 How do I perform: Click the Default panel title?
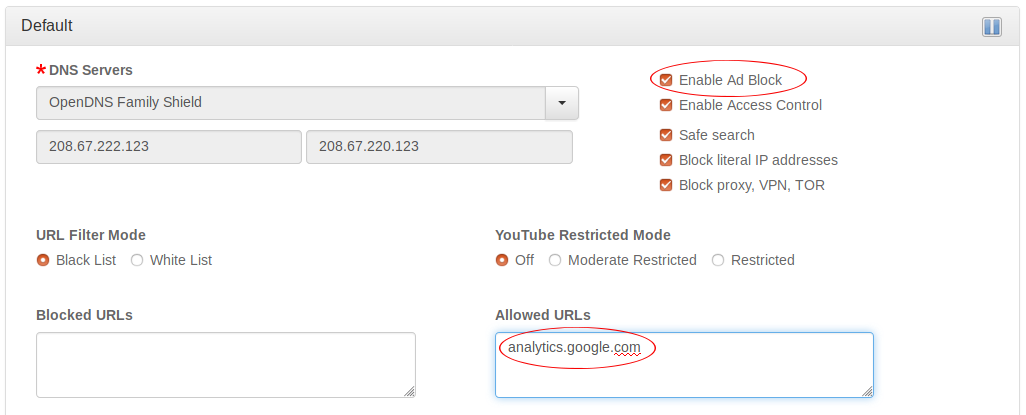pyautogui.click(x=47, y=26)
